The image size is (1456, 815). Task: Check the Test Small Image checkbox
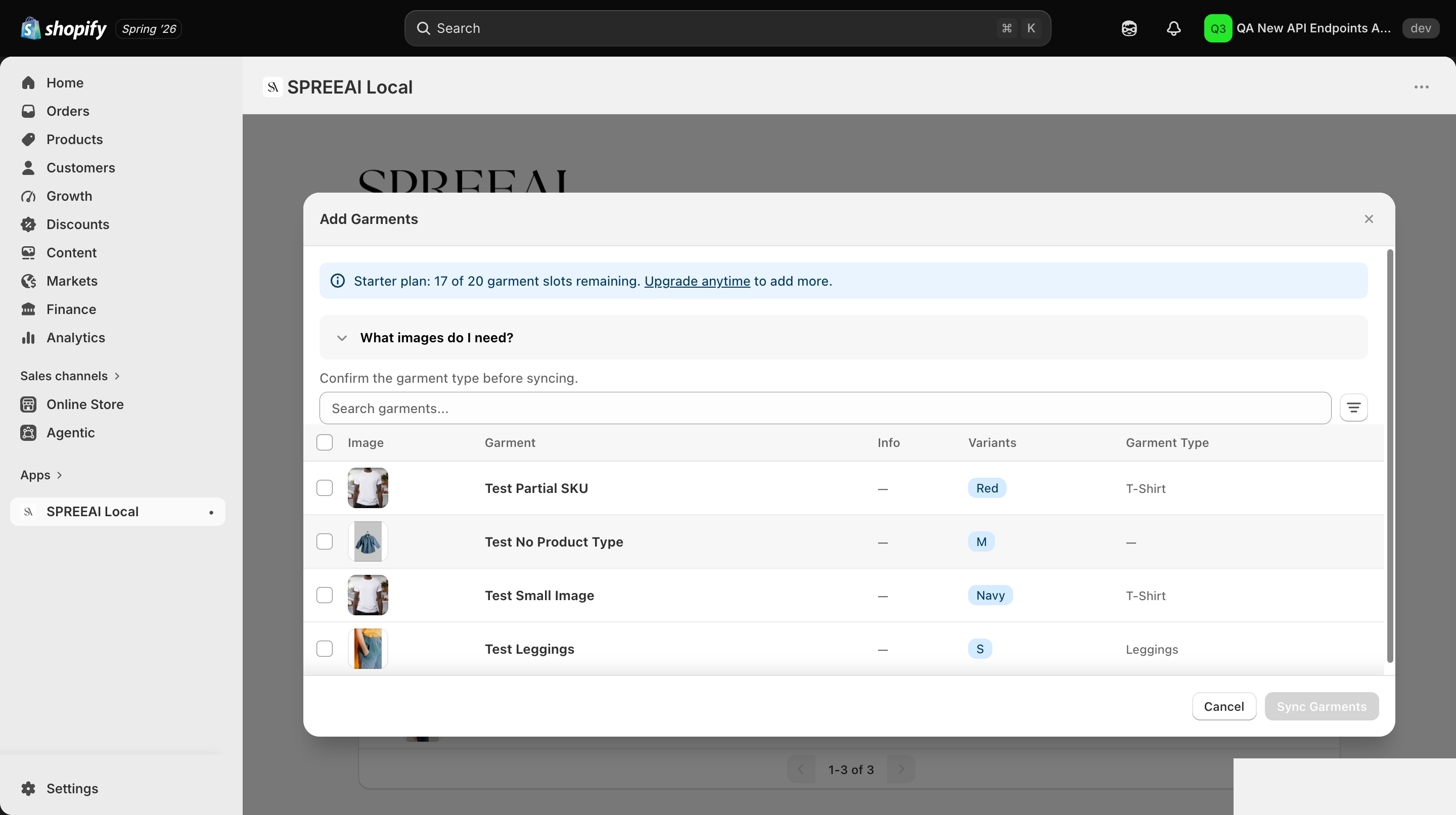325,595
